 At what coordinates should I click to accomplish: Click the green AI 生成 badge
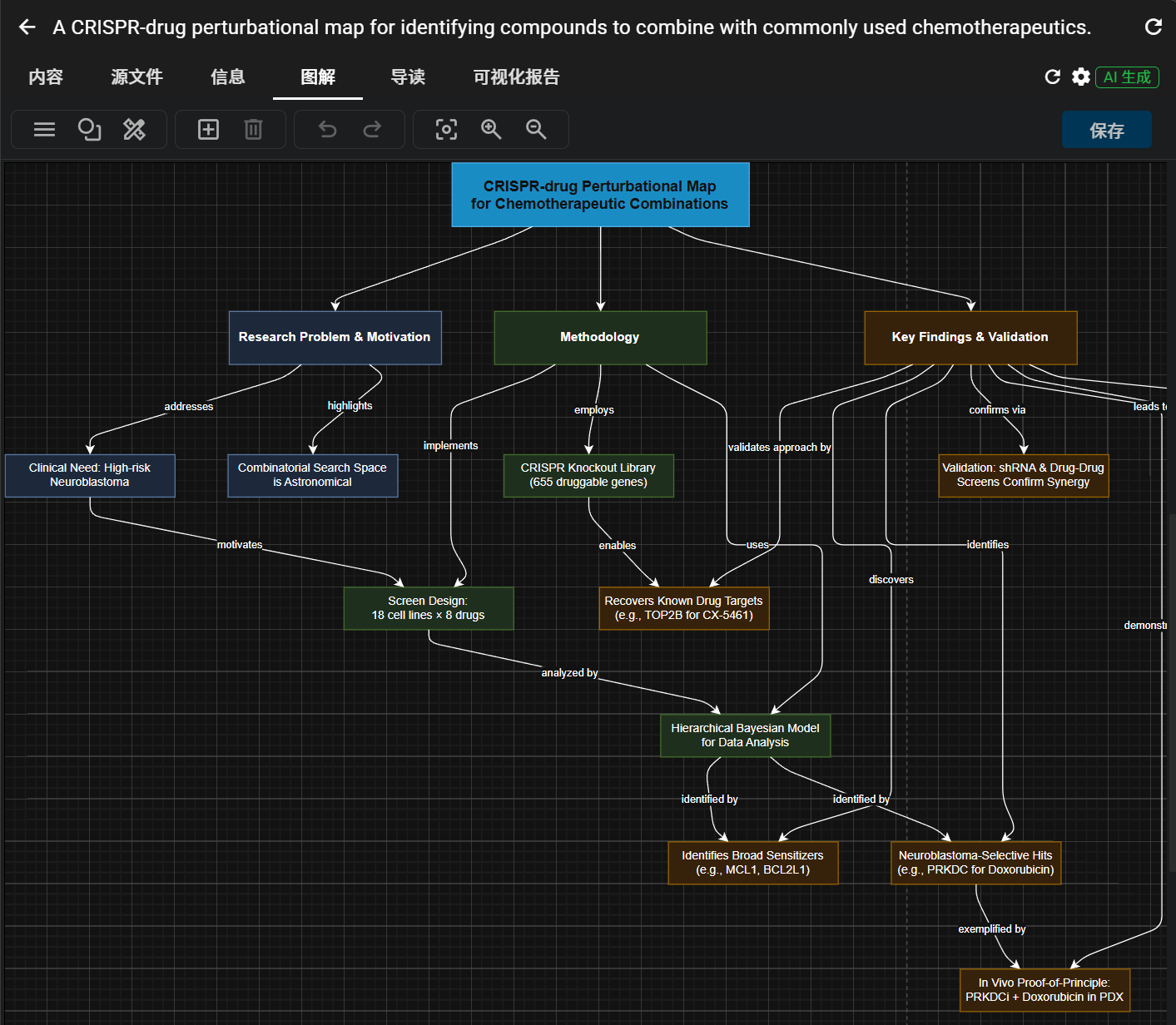(x=1127, y=77)
